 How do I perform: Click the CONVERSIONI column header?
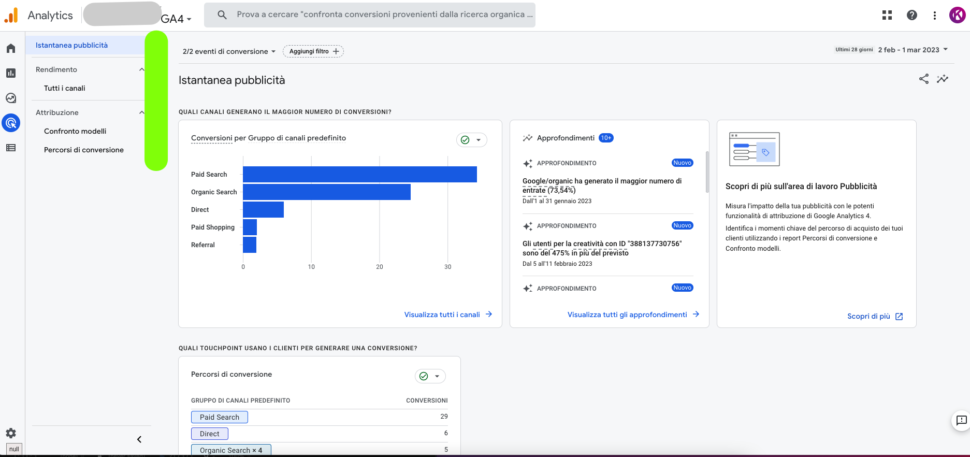pos(427,400)
